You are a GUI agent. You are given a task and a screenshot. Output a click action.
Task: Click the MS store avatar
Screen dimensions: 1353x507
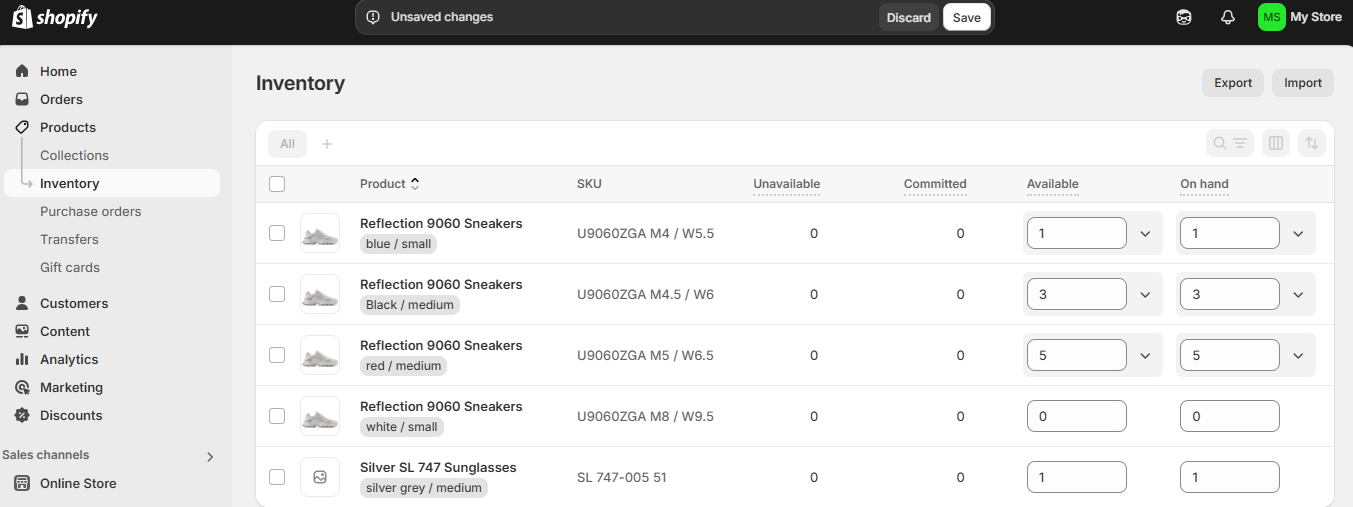coord(1271,17)
